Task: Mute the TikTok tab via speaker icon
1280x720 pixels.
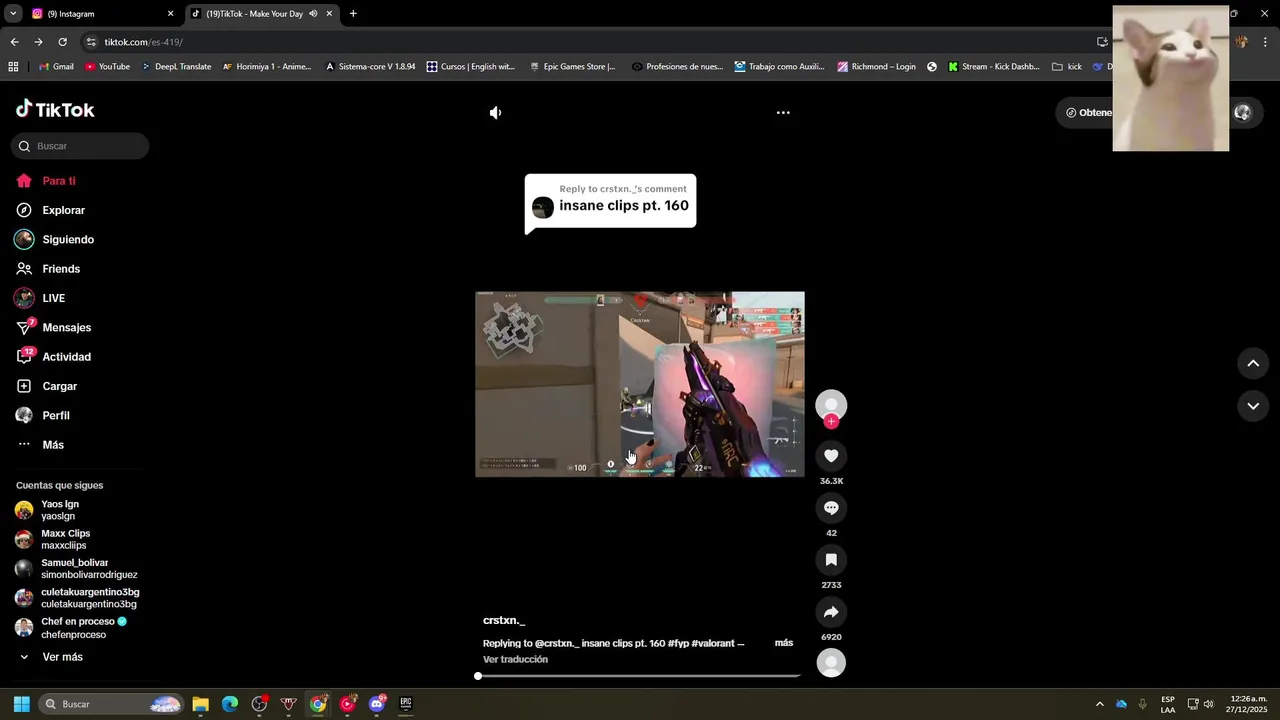Action: click(313, 14)
